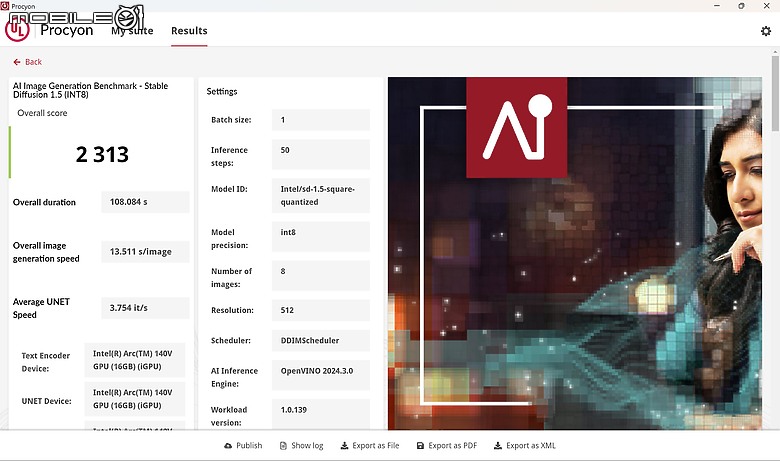The image size is (780, 461).
Task: Restore down the Procyon window
Action: pos(741,6)
